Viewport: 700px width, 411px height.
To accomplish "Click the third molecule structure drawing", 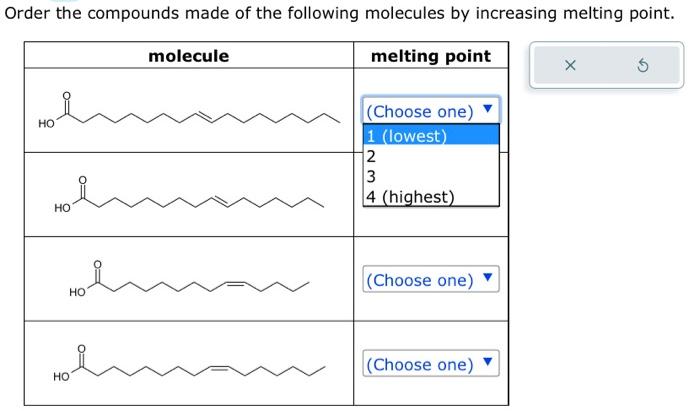I will (x=189, y=279).
